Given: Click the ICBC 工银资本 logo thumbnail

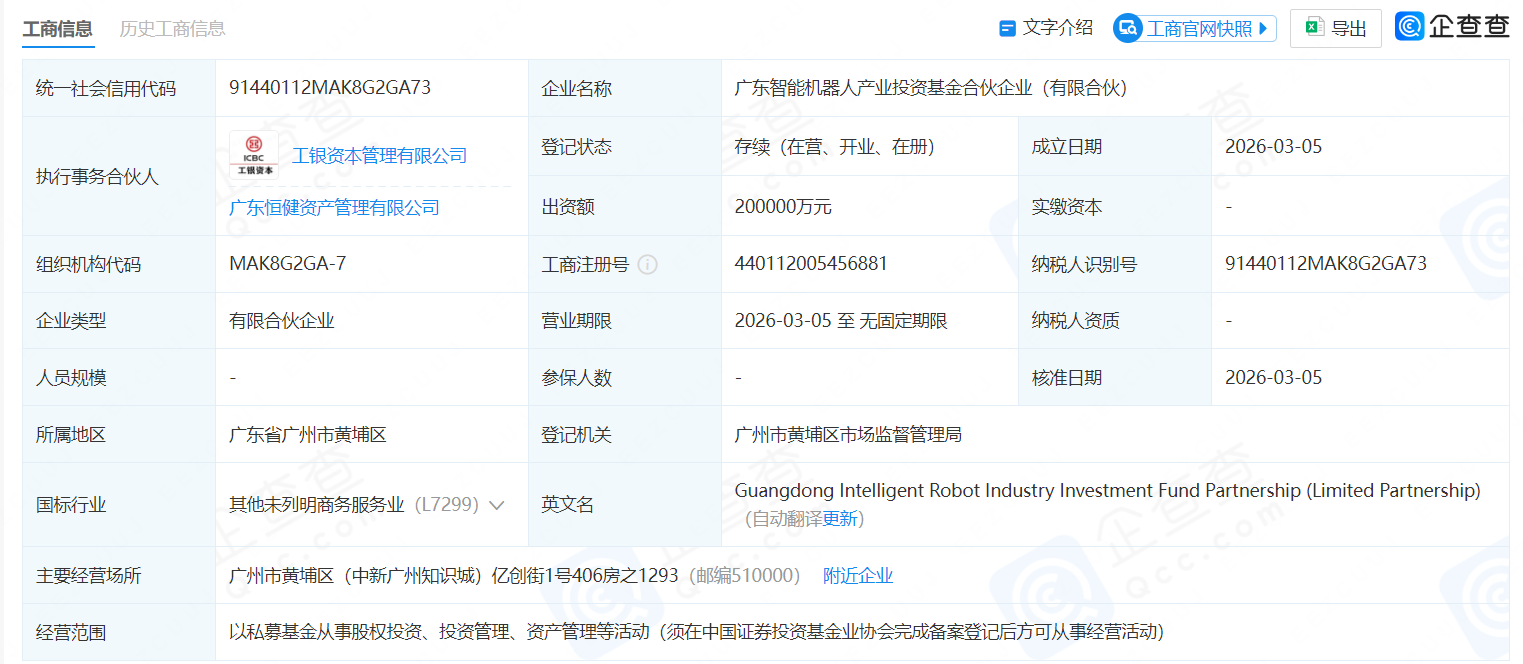Looking at the screenshot, I should point(254,155).
